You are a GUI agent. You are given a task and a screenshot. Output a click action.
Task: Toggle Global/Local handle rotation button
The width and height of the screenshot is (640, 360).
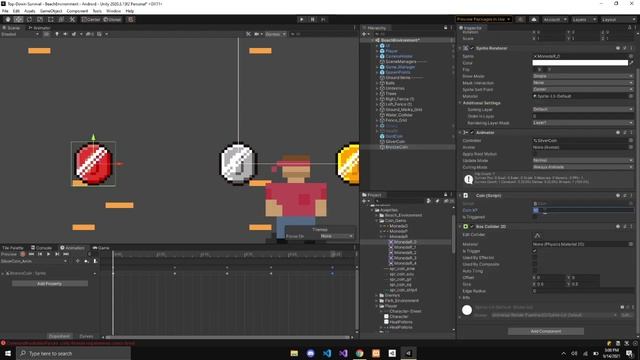[112, 19]
